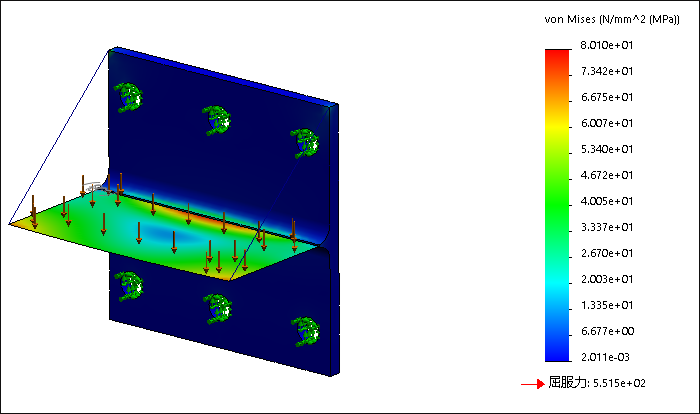Select legend value 4.672e+01
Image resolution: width=700 pixels, height=414 pixels.
[x=607, y=175]
